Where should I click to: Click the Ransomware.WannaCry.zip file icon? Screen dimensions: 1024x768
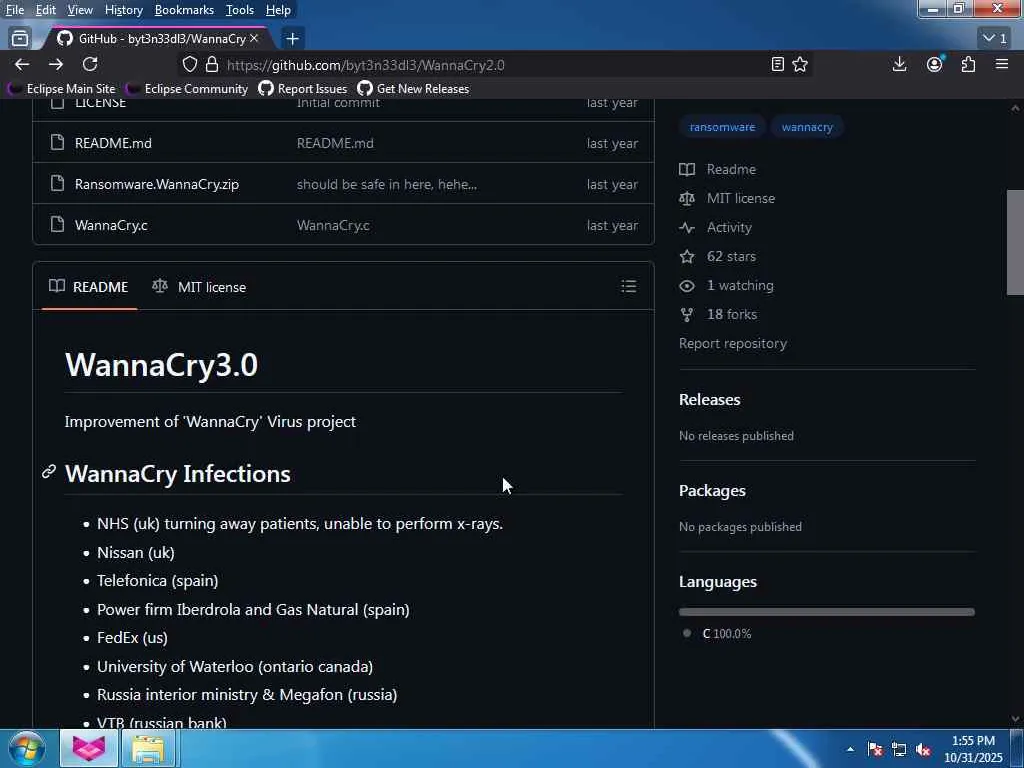pos(57,184)
